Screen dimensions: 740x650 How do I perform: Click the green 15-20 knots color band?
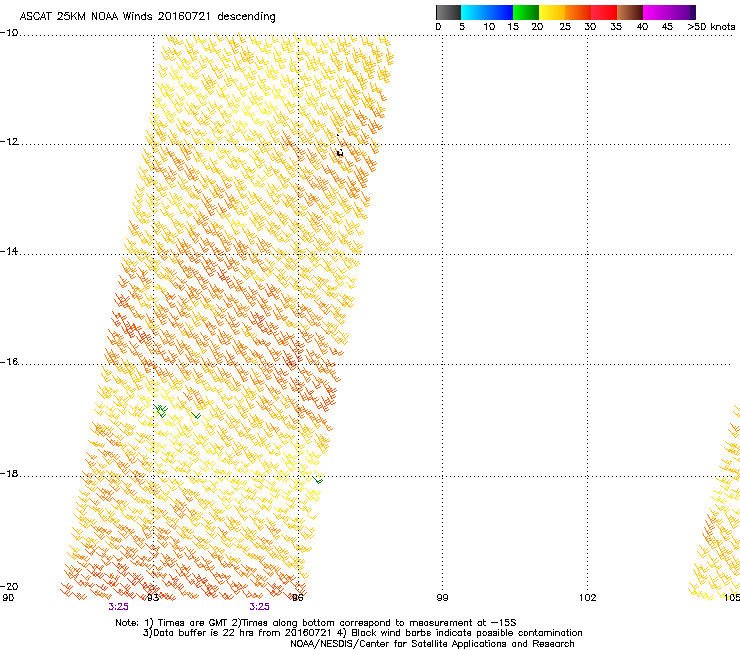(526, 12)
